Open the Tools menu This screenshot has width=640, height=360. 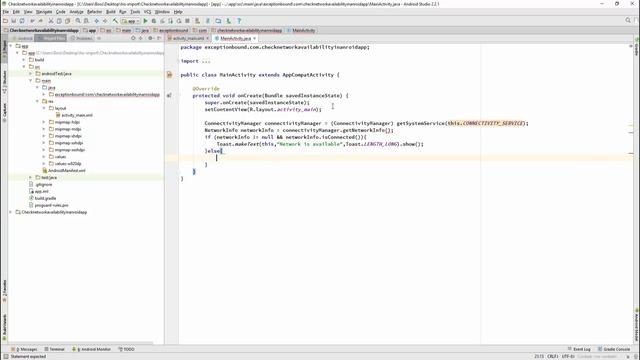pyautogui.click(x=135, y=12)
